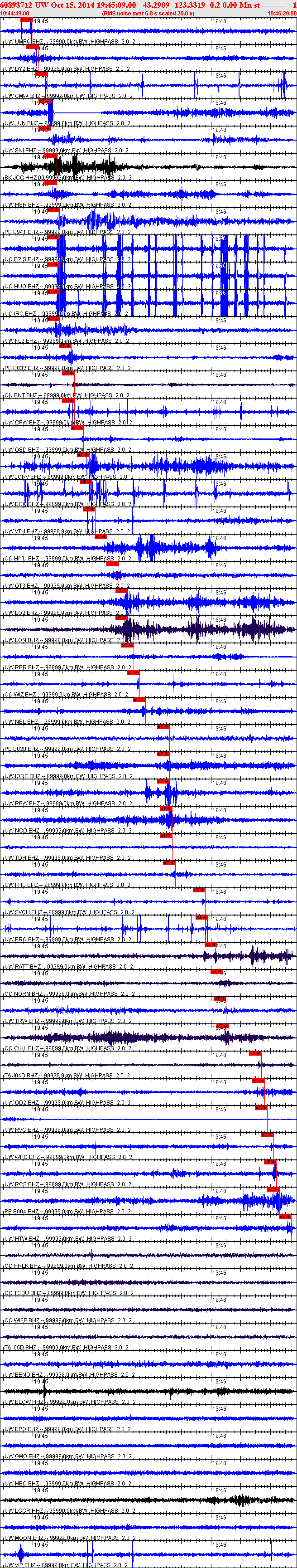The height and width of the screenshot is (1568, 297).
Task: Select the UW UMPQ EHZ station label
Action: click(x=71, y=42)
